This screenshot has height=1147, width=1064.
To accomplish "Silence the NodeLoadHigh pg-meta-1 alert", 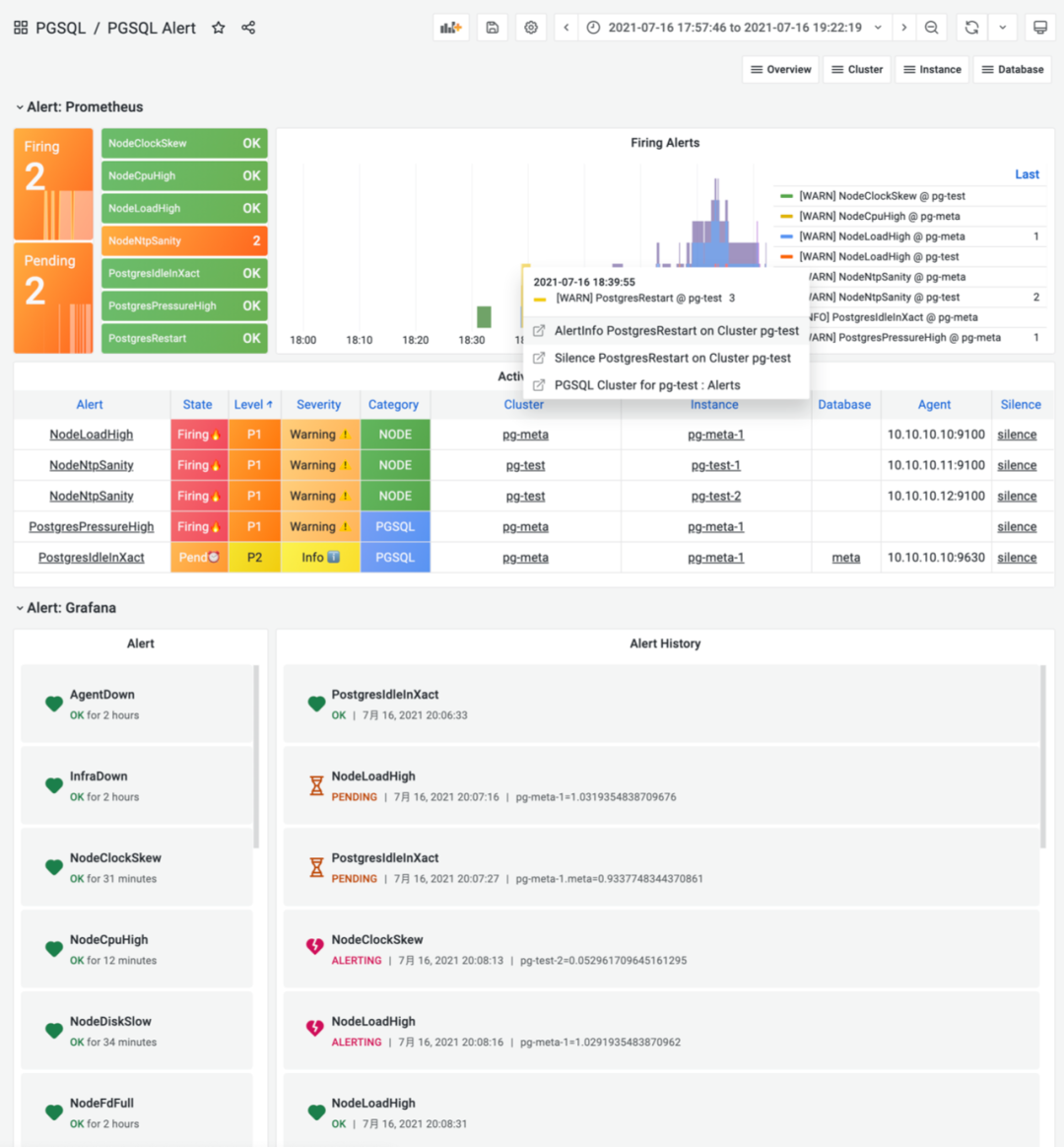I will (x=1017, y=435).
